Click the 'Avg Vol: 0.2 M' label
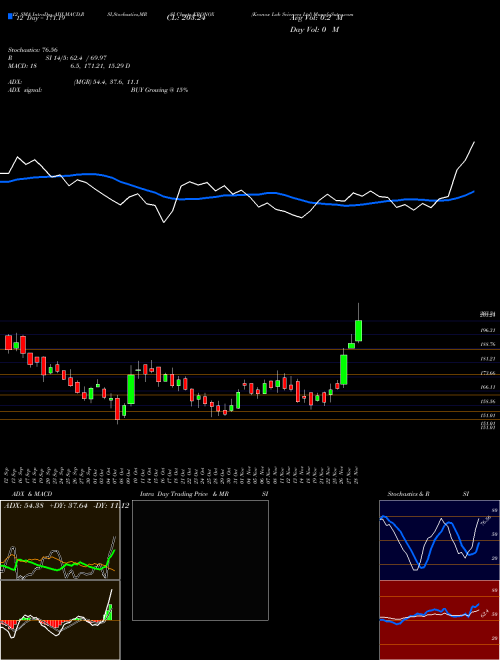Image resolution: width=500 pixels, height=660 pixels. coord(316,19)
